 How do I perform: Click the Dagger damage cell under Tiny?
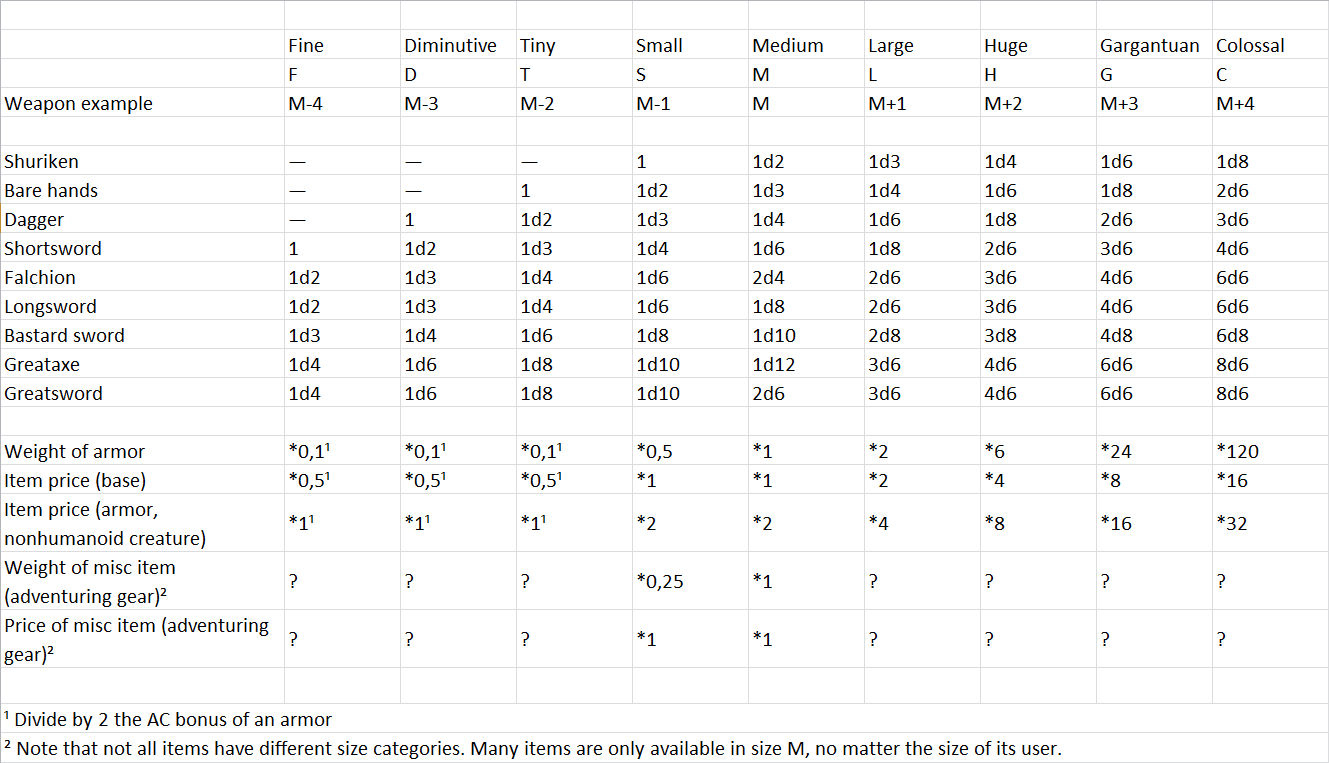click(536, 219)
